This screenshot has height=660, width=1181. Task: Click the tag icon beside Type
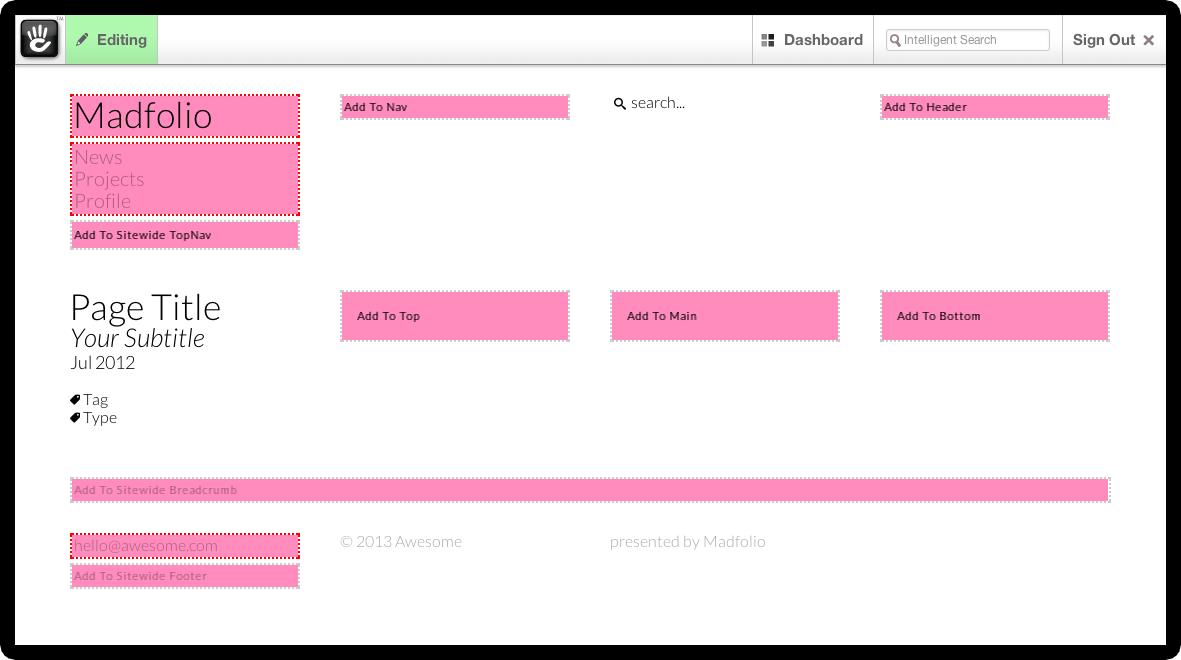(75, 418)
